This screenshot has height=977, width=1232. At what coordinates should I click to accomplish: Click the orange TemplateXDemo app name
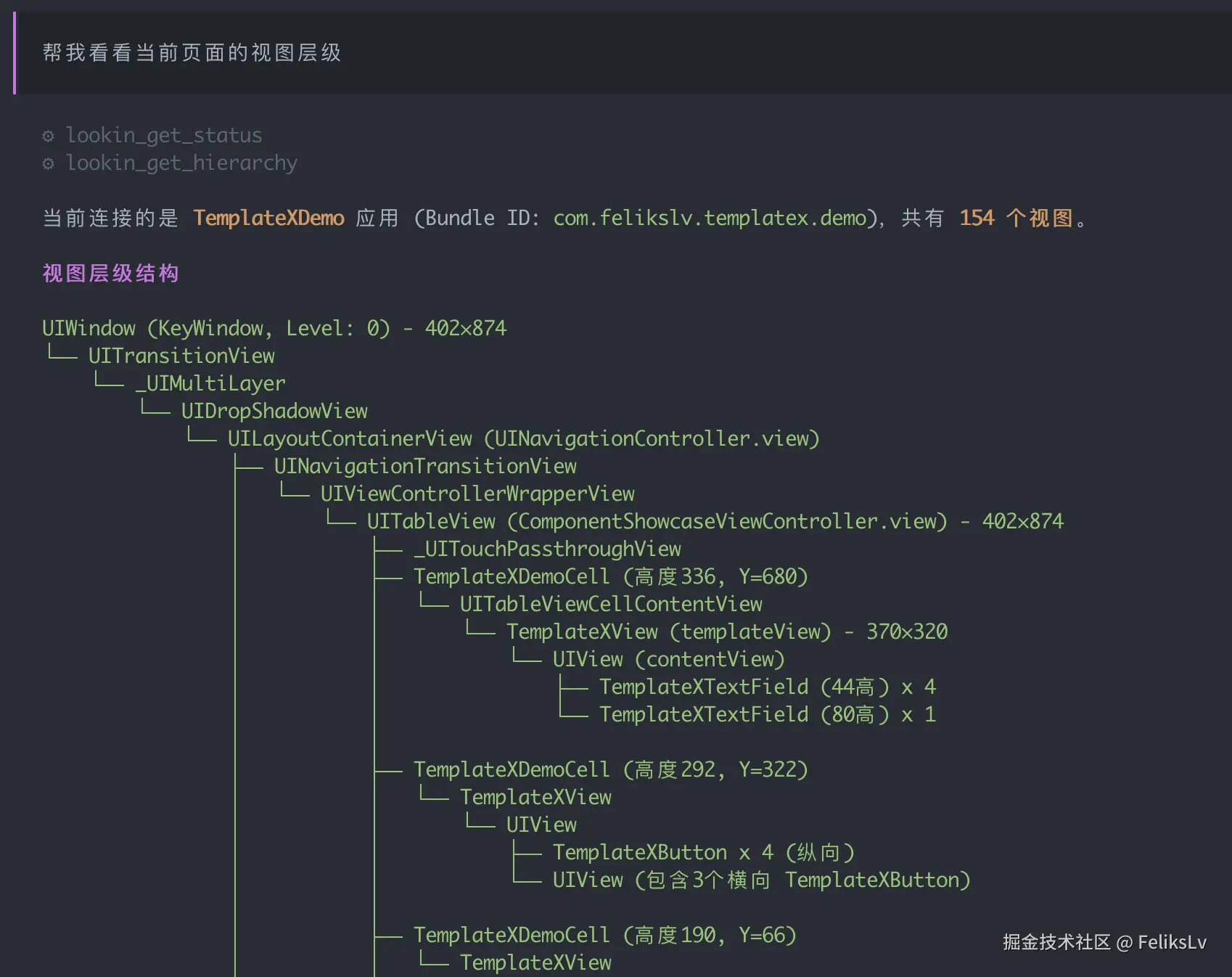[268, 218]
